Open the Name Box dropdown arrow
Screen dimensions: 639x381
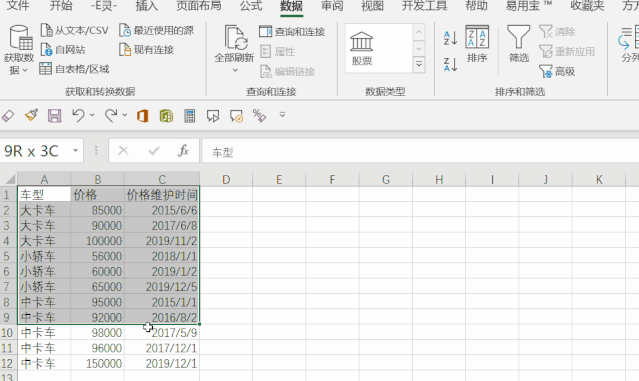pos(75,151)
